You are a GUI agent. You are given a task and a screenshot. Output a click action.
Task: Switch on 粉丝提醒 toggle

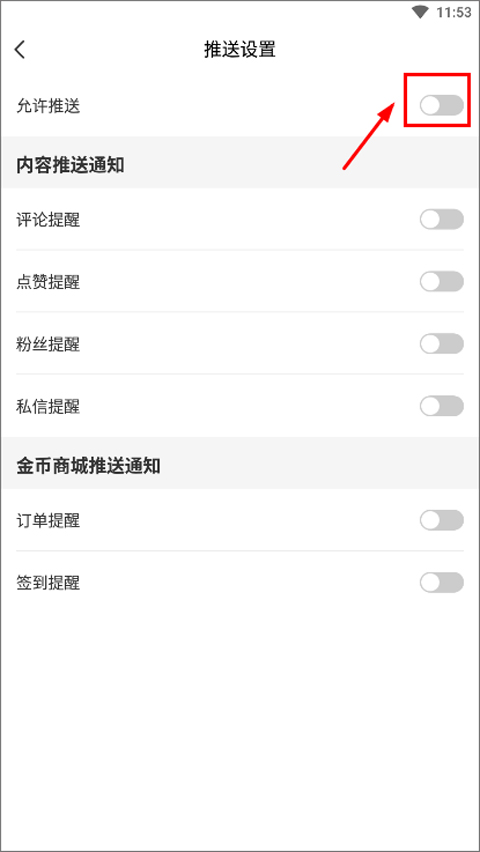click(x=441, y=343)
